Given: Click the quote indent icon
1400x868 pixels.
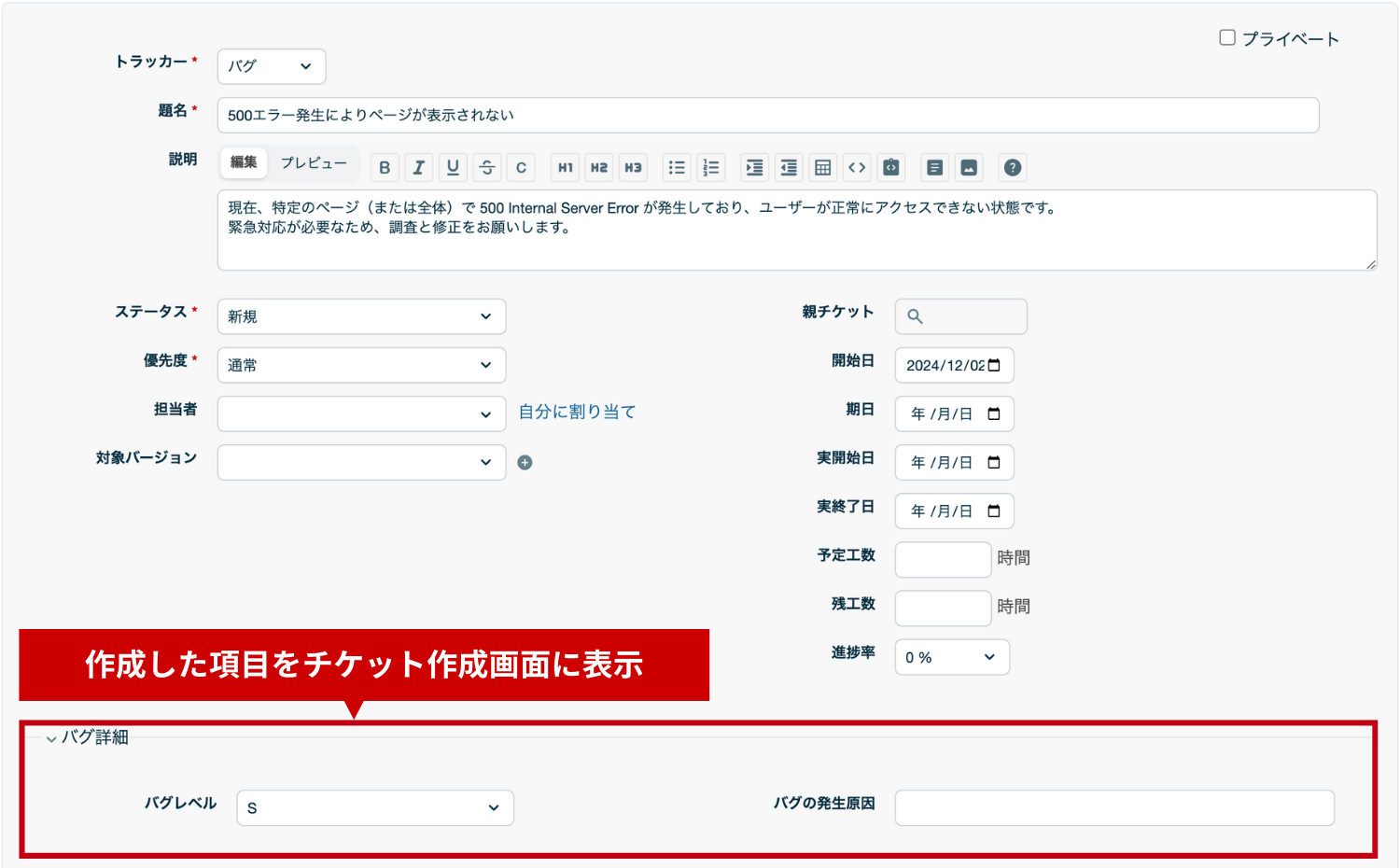Looking at the screenshot, I should pyautogui.click(x=755, y=168).
